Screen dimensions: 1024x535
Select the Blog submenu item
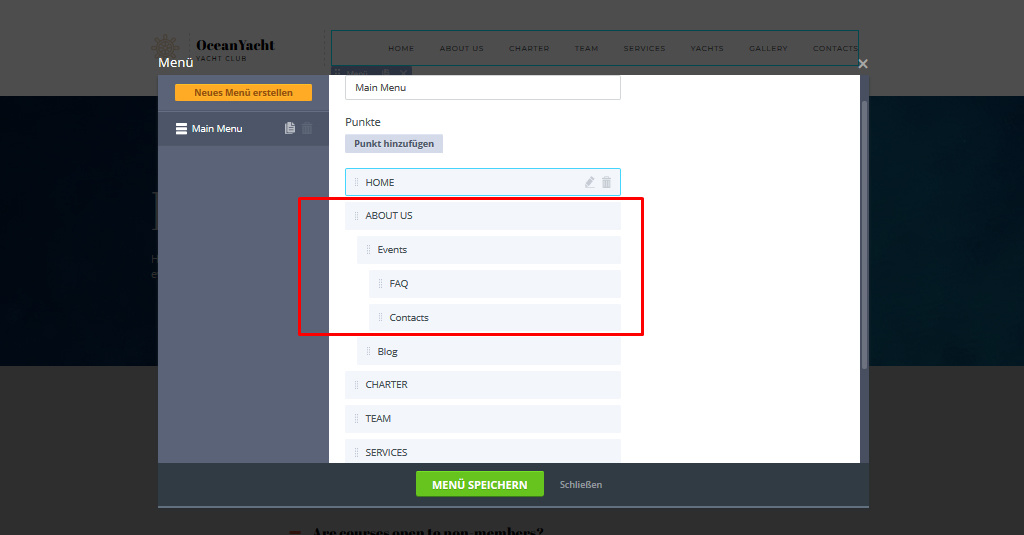click(488, 352)
